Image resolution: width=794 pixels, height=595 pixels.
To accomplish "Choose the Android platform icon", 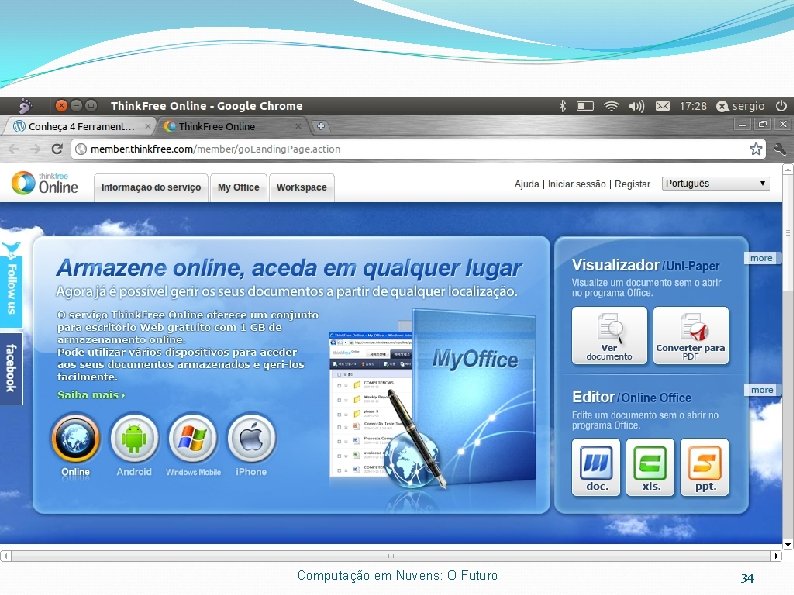I will point(134,439).
